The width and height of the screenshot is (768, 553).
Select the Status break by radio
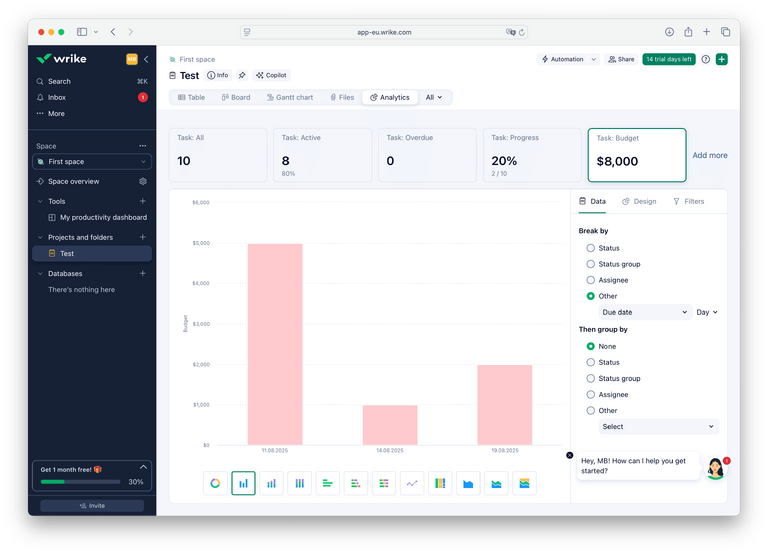pos(591,248)
